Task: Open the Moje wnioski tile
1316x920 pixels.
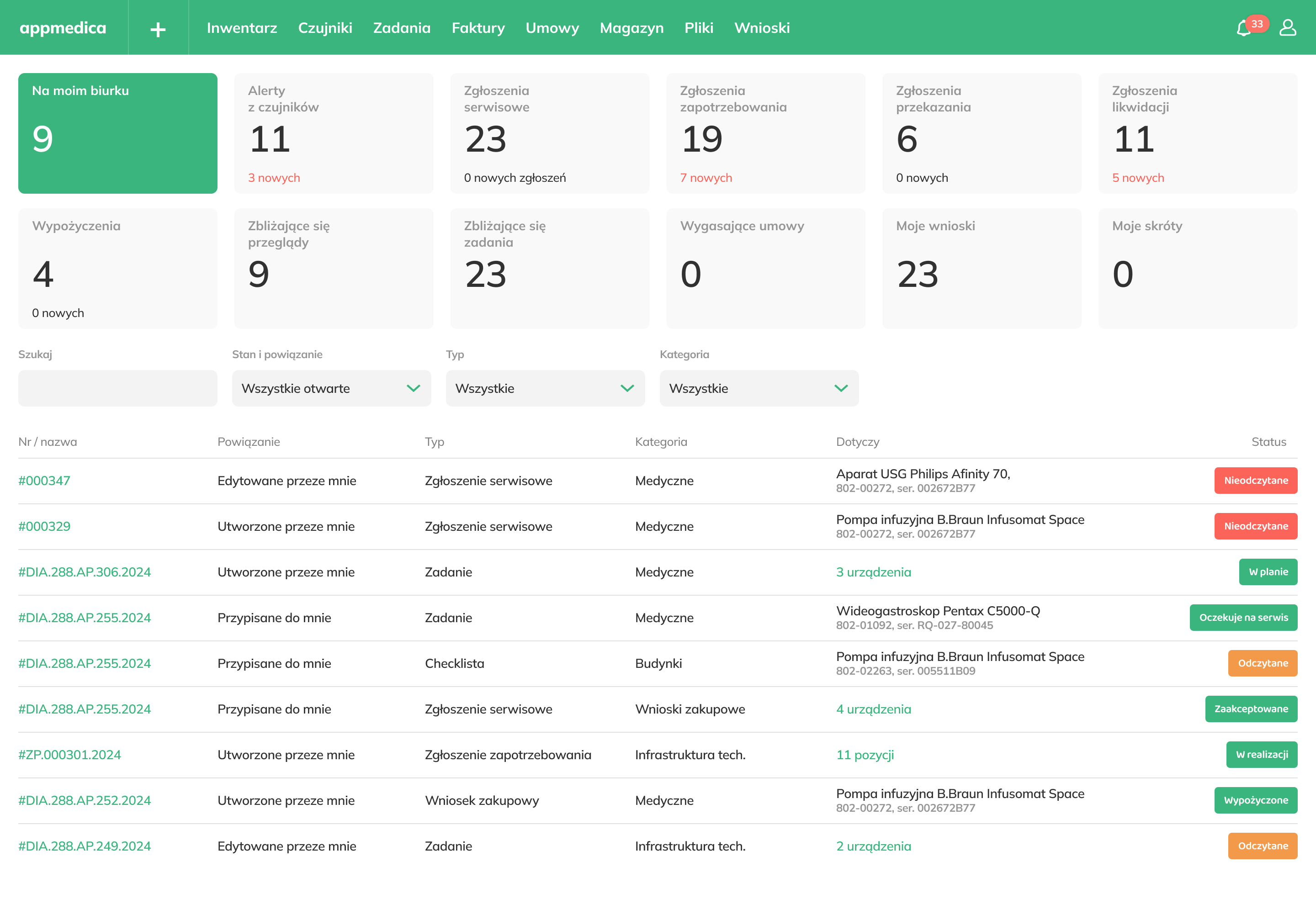Action: [981, 268]
